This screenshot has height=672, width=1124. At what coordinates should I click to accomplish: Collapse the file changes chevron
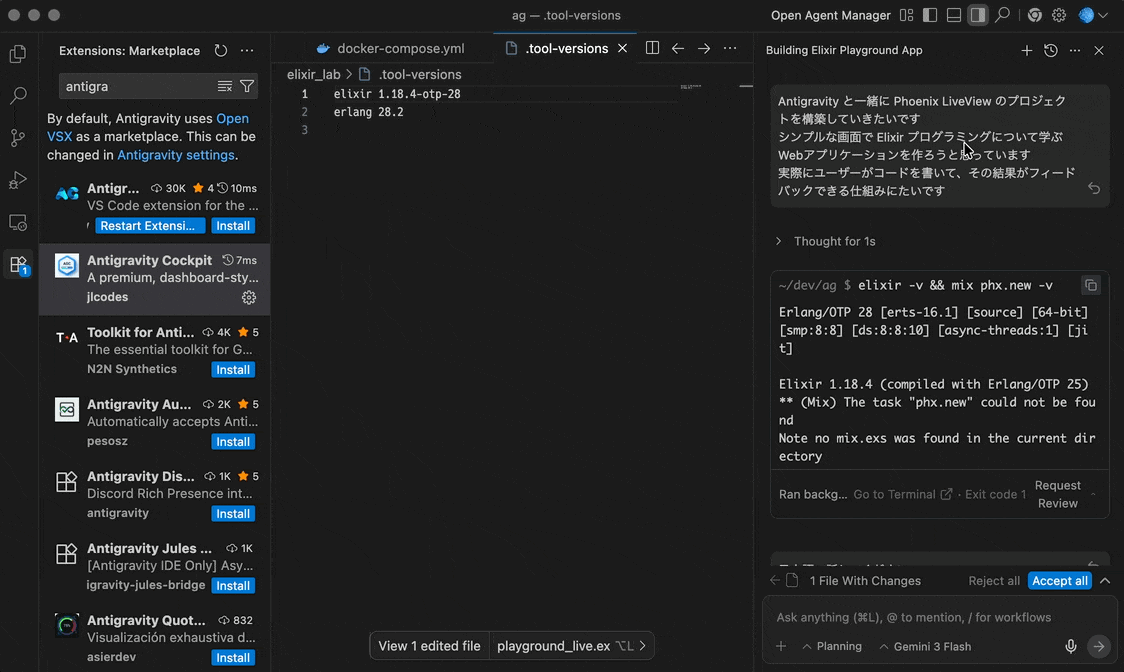pyautogui.click(x=1105, y=581)
